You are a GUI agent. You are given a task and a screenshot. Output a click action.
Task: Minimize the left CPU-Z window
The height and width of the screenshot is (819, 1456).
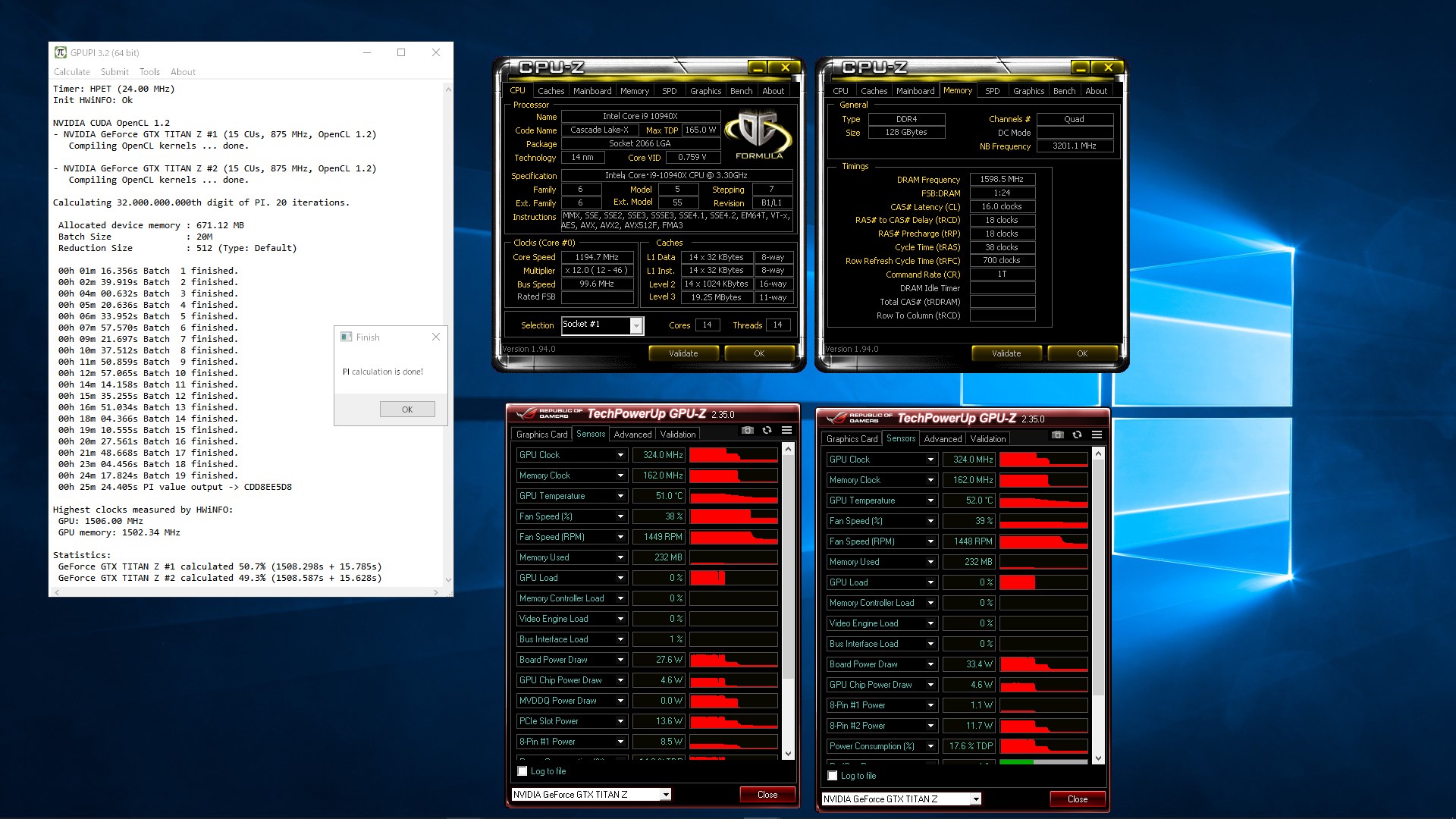758,67
